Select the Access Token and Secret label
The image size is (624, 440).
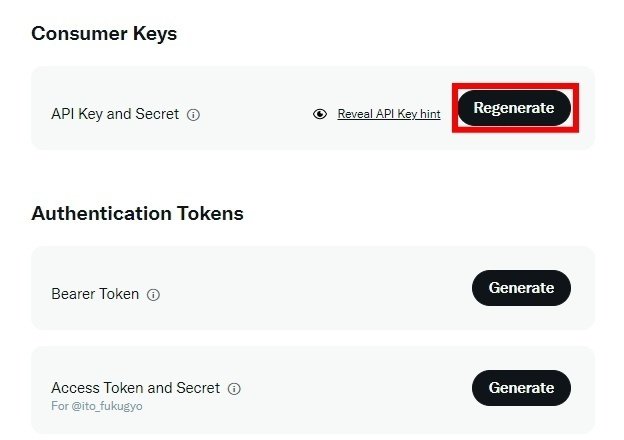[x=135, y=388]
